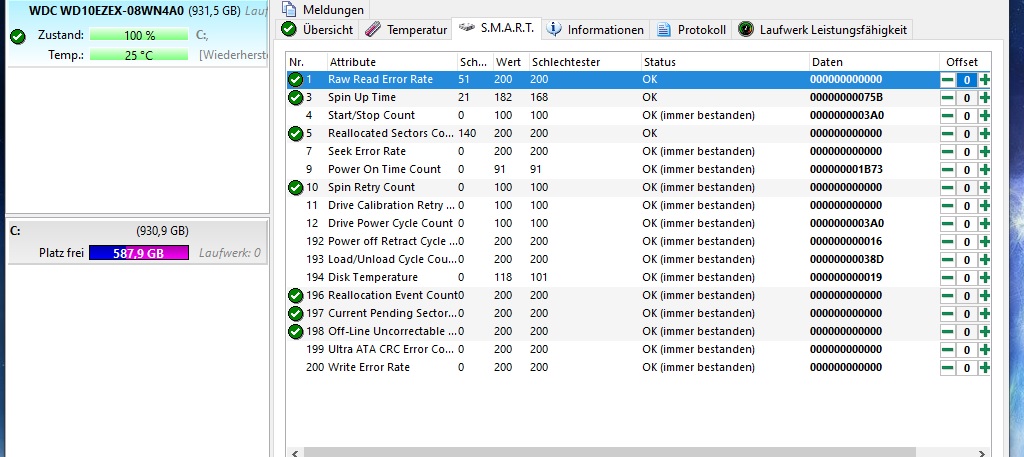Image resolution: width=1024 pixels, height=457 pixels.
Task: Select the Disk Temperature row
Action: (x=639, y=277)
